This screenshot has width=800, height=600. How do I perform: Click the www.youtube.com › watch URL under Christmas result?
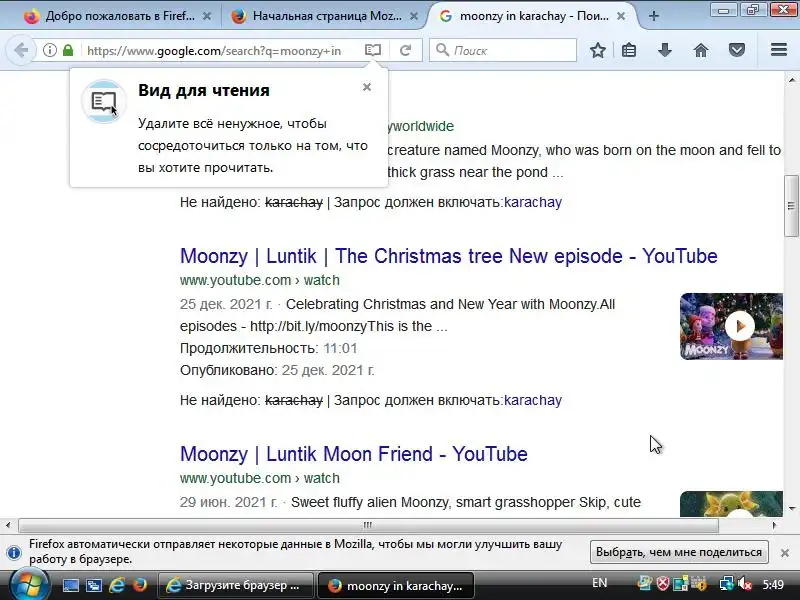260,280
